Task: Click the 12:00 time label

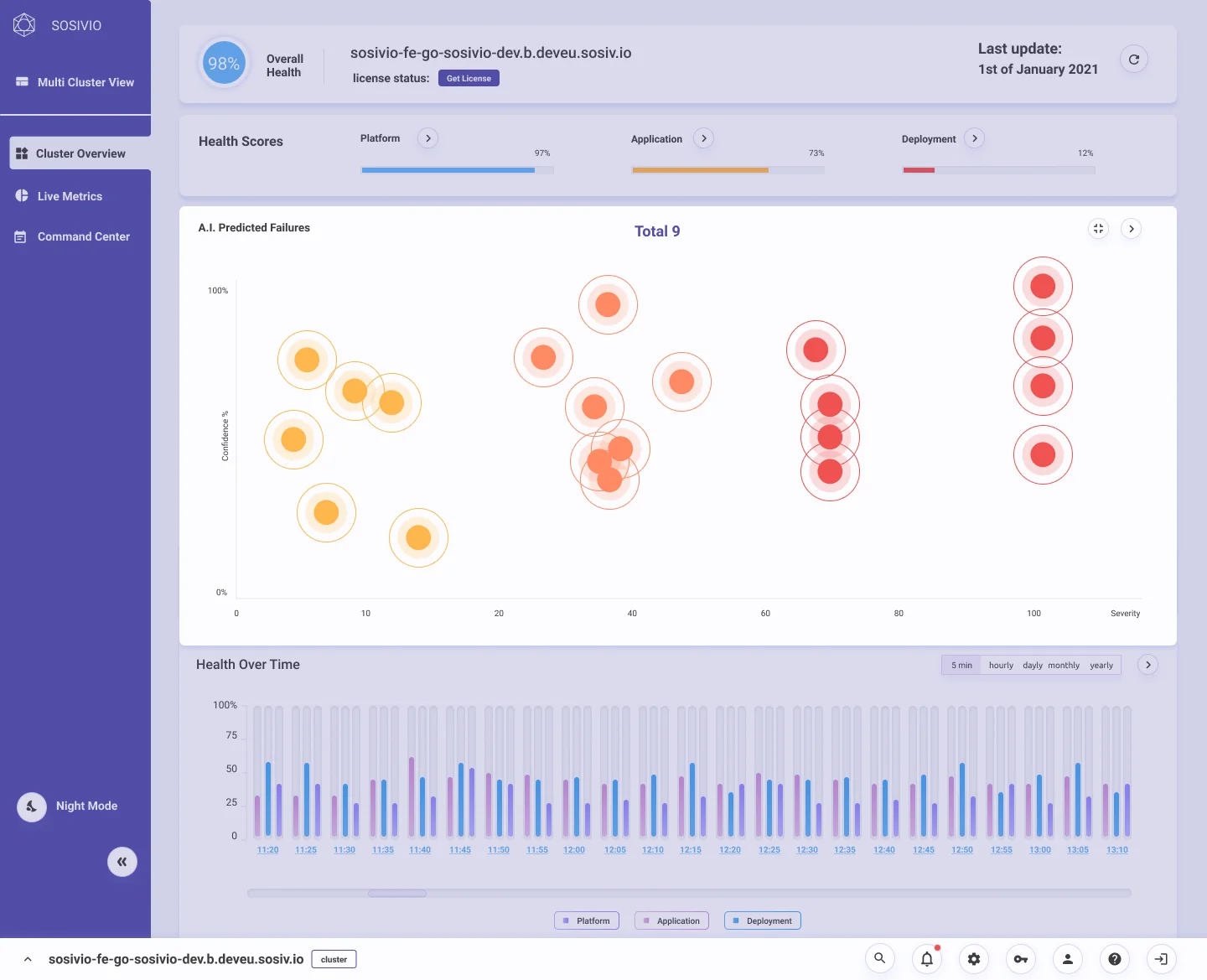Action: pos(574,850)
